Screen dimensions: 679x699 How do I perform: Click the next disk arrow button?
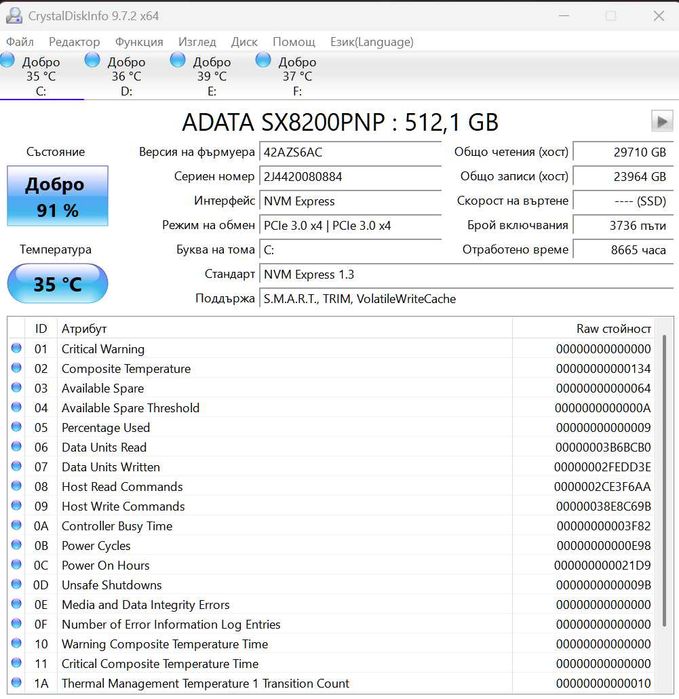(x=662, y=121)
